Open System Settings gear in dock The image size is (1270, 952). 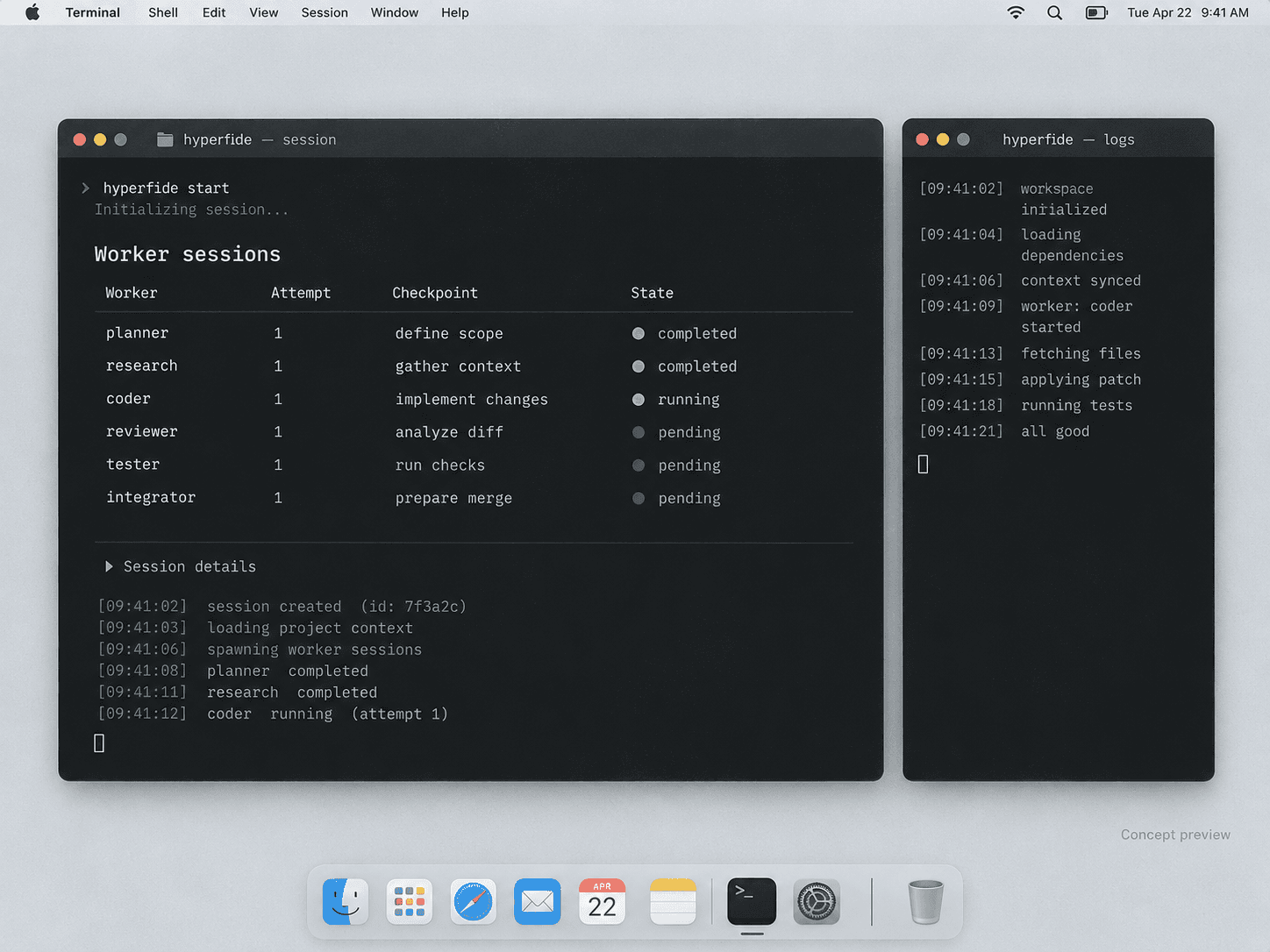coord(817,902)
